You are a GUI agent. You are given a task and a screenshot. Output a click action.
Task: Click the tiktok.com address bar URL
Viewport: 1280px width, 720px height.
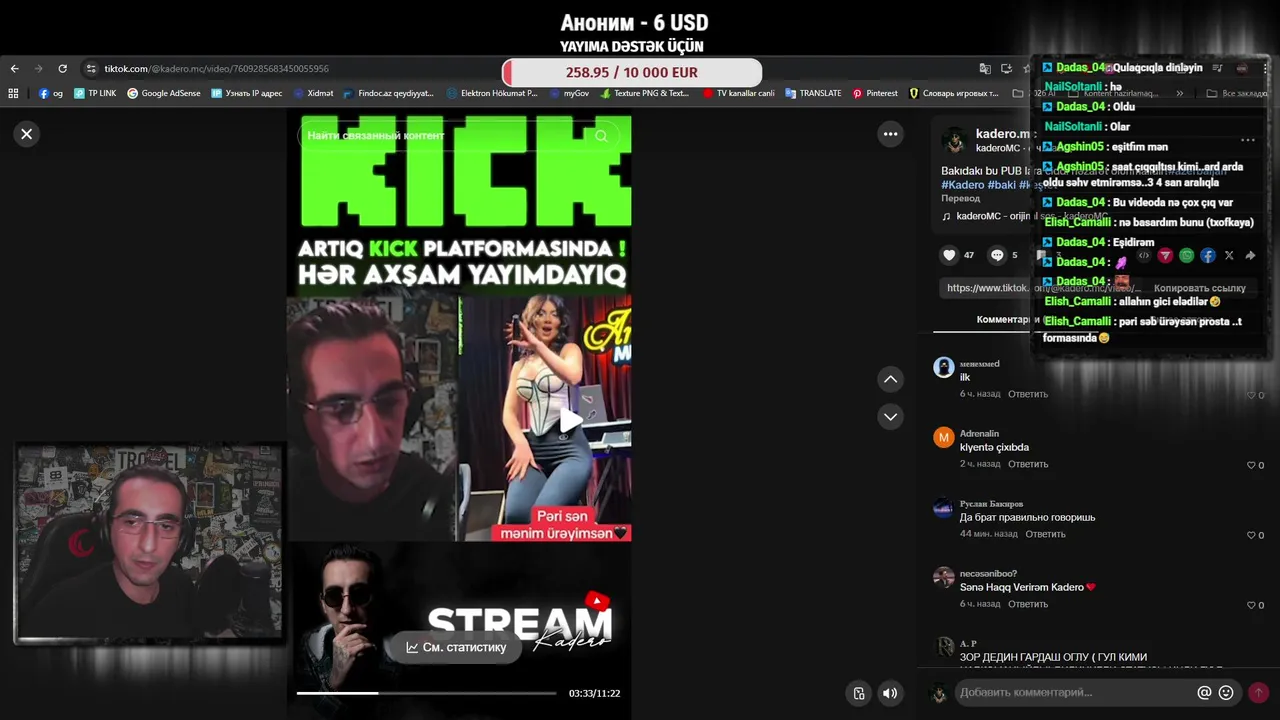217,69
